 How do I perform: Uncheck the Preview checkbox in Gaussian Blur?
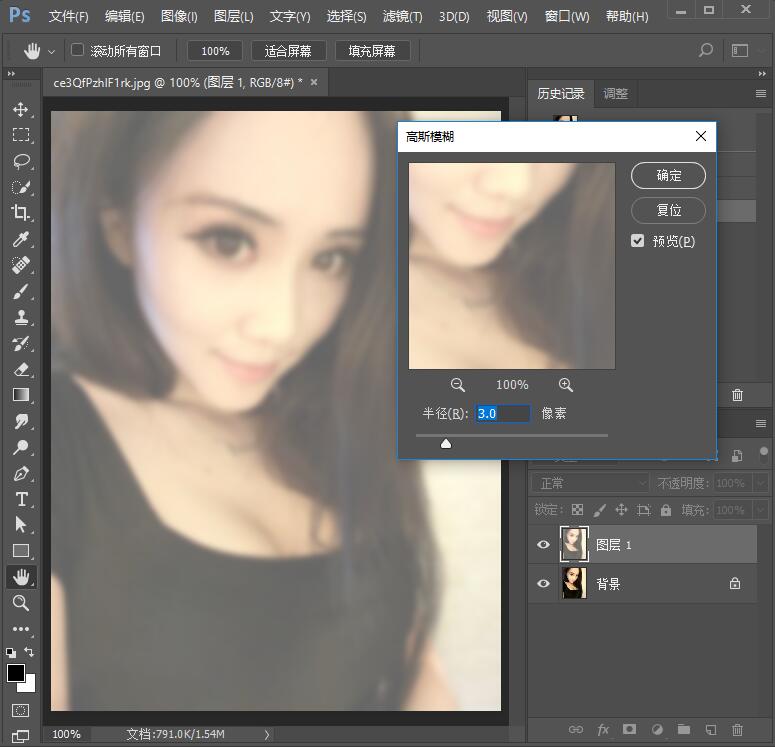tap(638, 241)
